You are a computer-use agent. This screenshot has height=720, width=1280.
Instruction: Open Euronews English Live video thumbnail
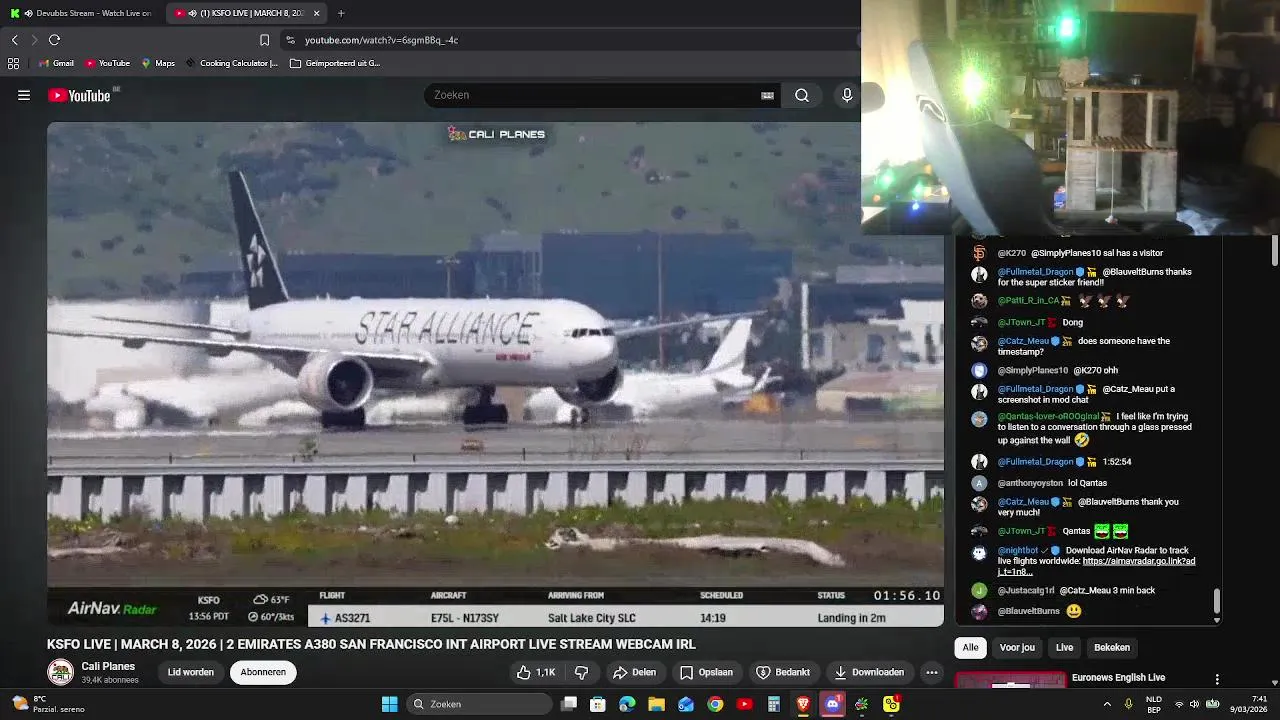pos(1010,680)
